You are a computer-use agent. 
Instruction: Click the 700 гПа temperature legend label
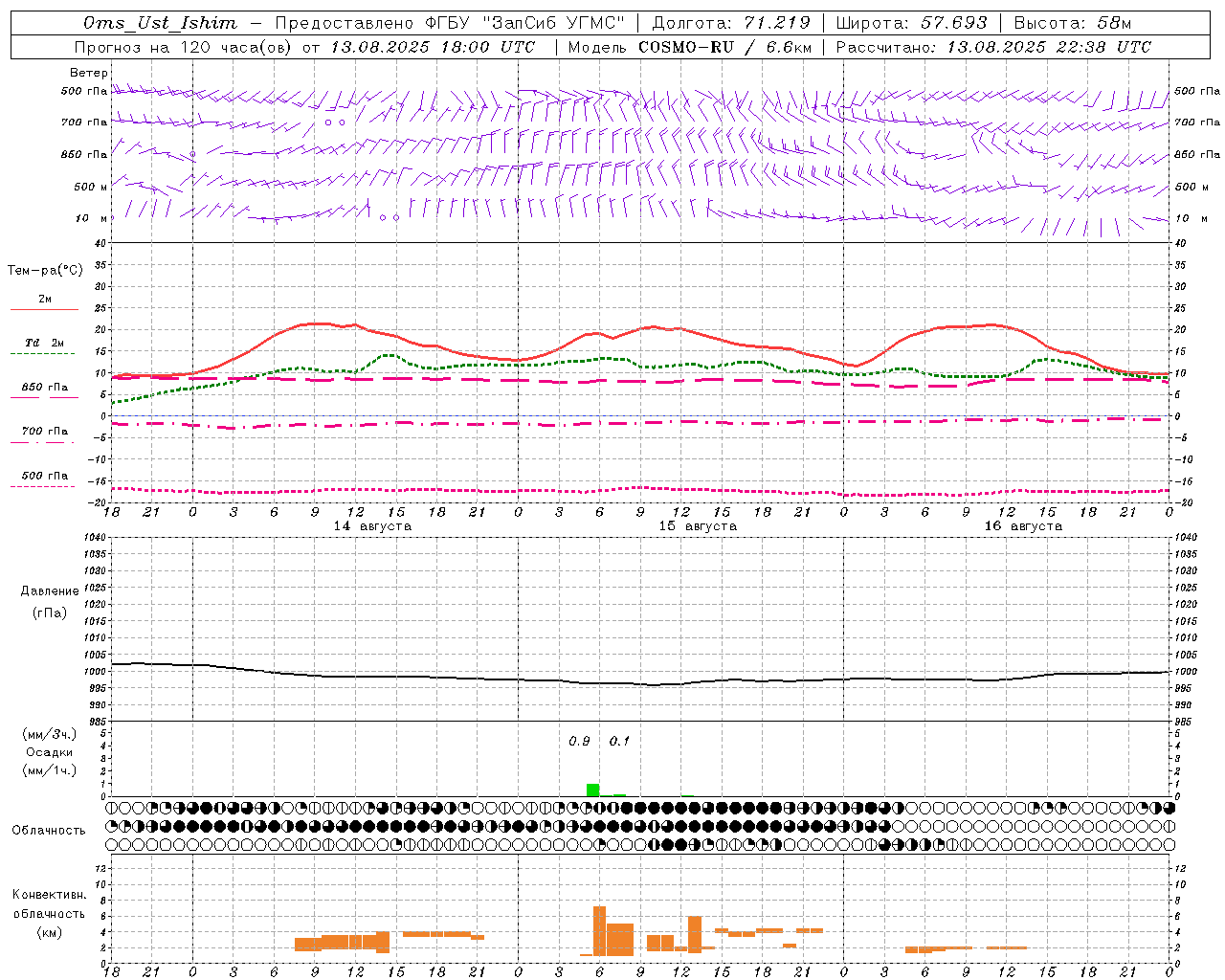click(x=45, y=432)
